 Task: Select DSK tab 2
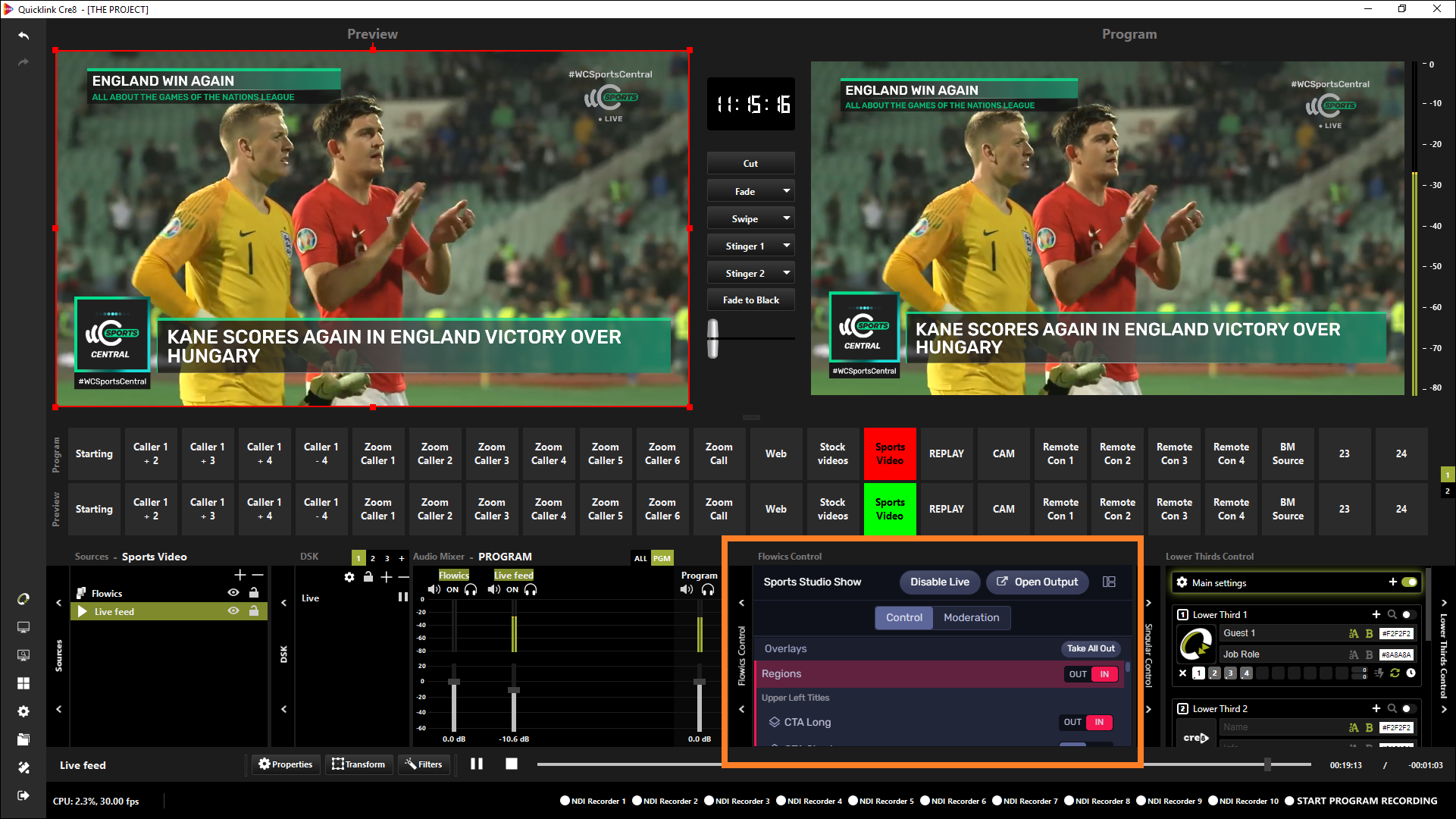(x=372, y=558)
